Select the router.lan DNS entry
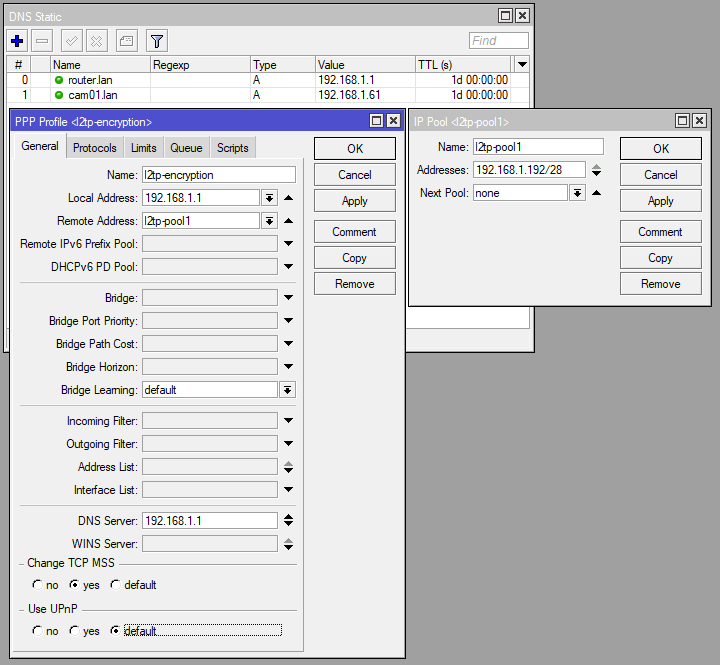This screenshot has width=720, height=665. 268,80
